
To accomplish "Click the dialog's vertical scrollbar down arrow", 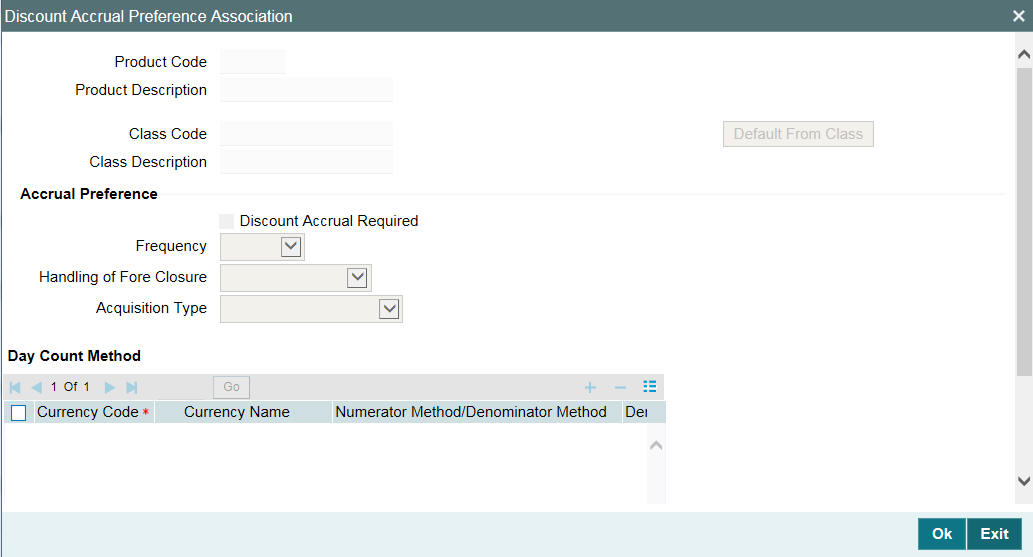I will pyautogui.click(x=1024, y=481).
